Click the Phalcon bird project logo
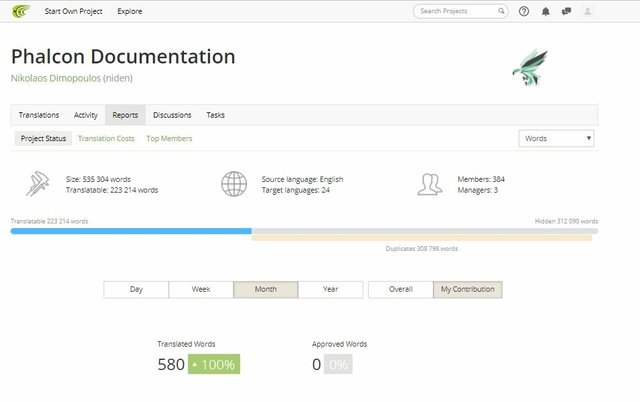The height and width of the screenshot is (402, 640). tap(530, 67)
